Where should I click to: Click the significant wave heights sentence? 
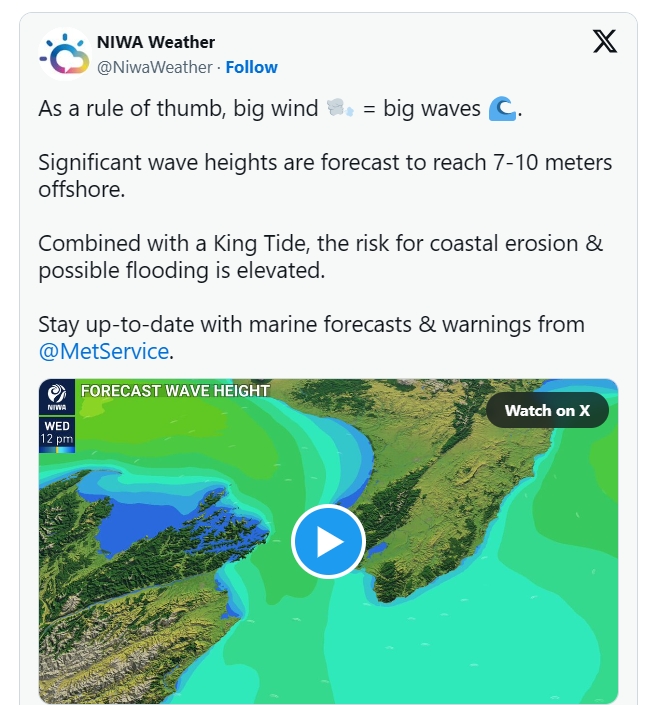[325, 175]
